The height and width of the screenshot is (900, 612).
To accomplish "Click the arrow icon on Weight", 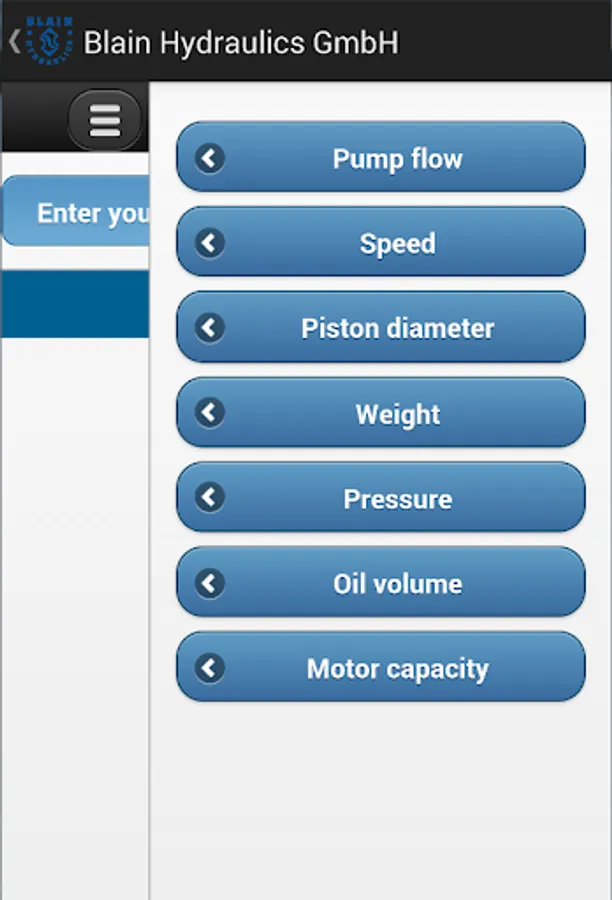I will click(x=210, y=412).
